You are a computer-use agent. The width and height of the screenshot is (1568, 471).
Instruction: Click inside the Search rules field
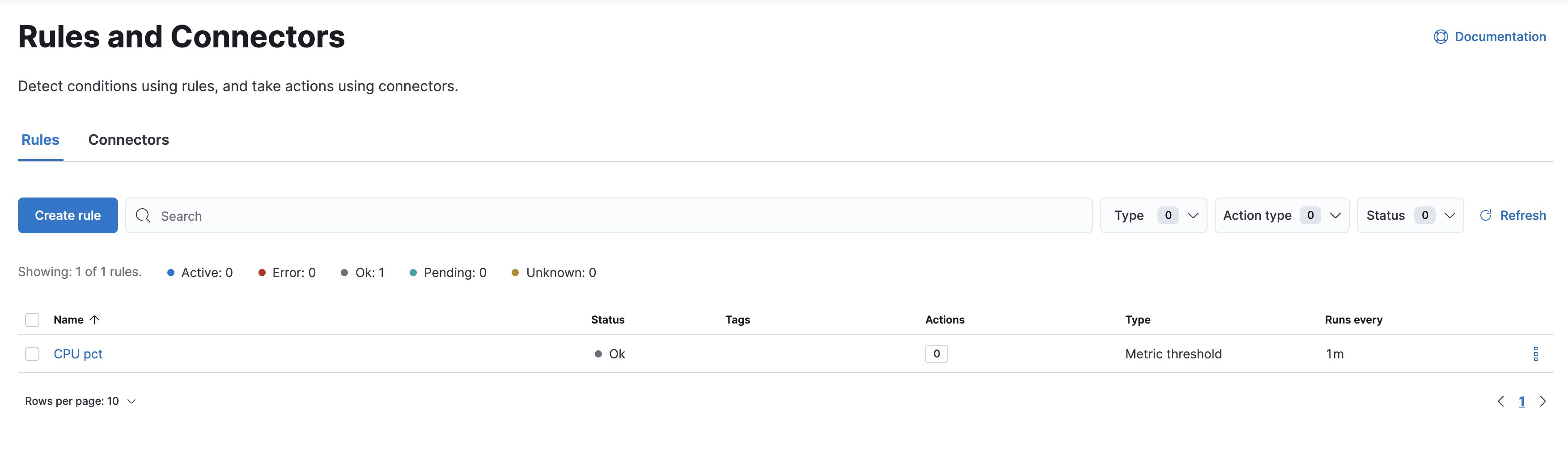pyautogui.click(x=609, y=215)
